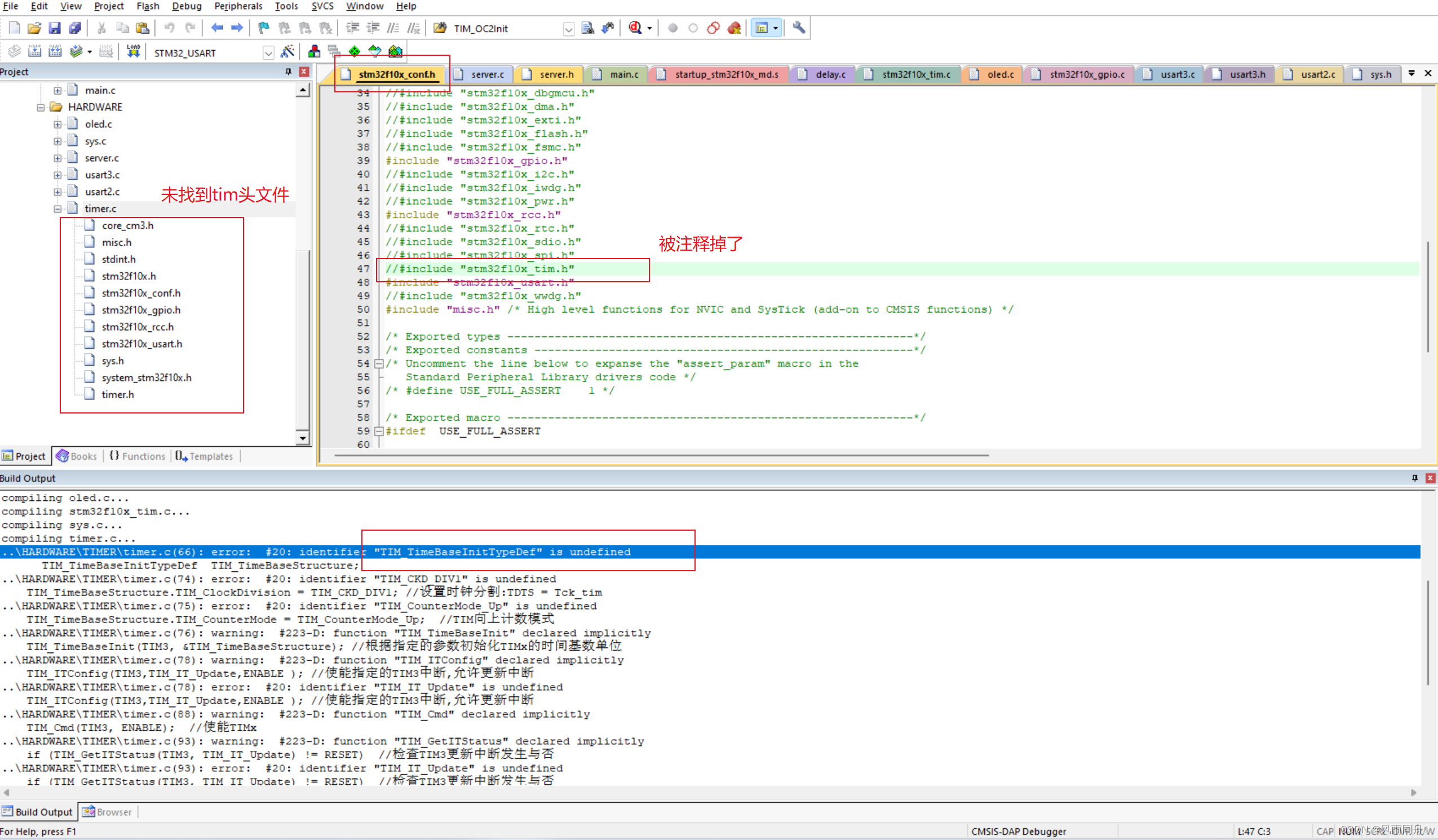Click the Insert/Remove Bookmark flag icon
1438x840 pixels.
(x=263, y=28)
